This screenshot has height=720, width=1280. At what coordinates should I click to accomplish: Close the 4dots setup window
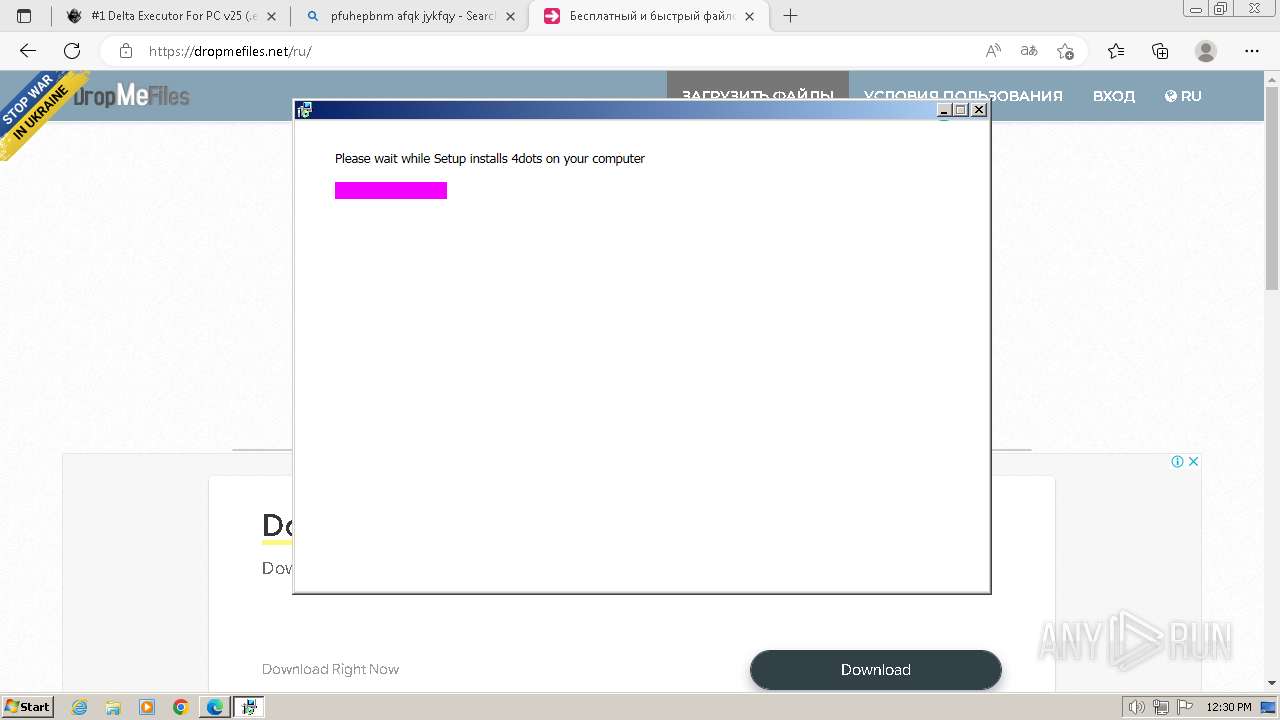tap(979, 110)
